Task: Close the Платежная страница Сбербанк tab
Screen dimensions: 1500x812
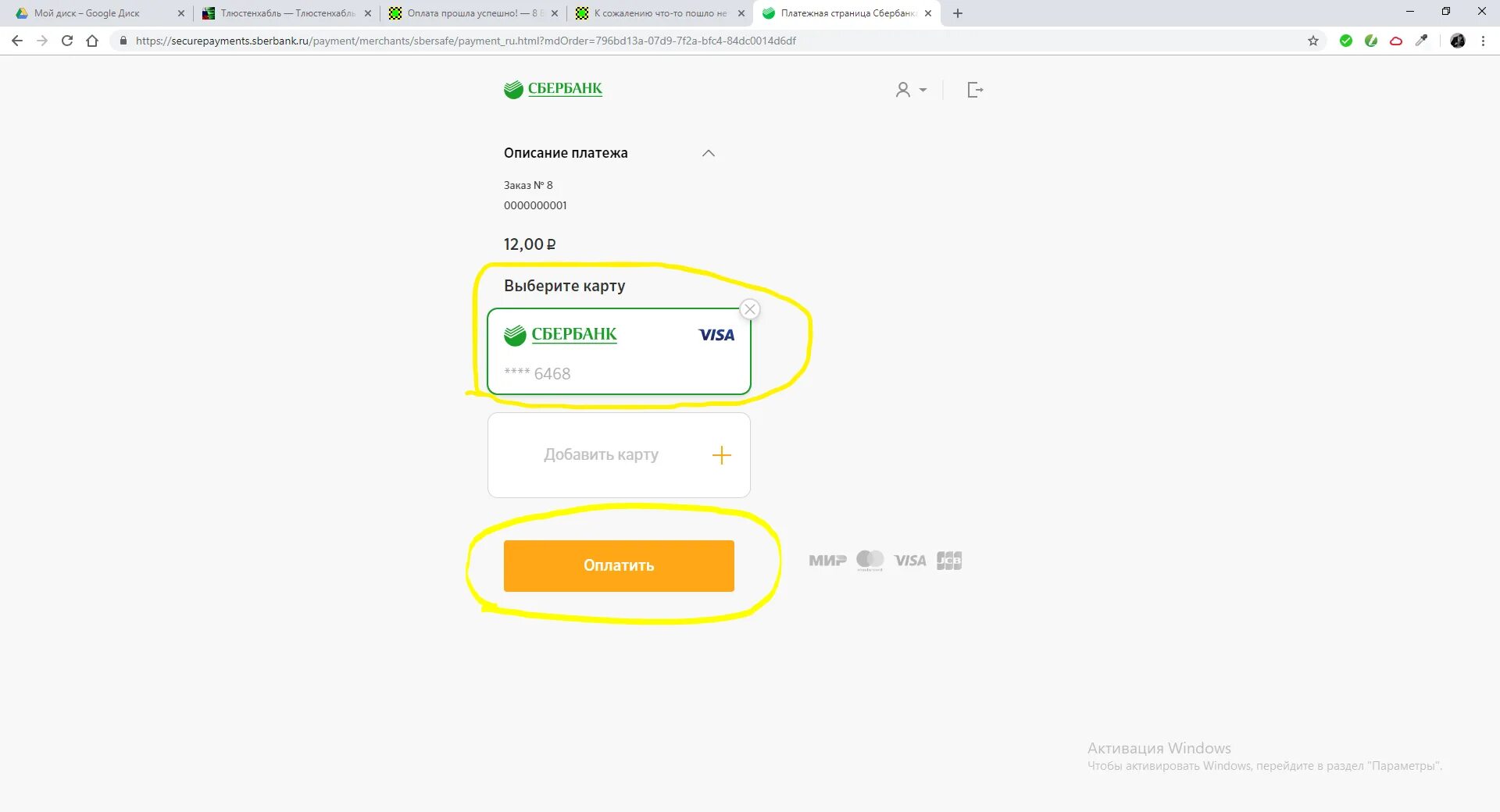Action: pyautogui.click(x=928, y=13)
